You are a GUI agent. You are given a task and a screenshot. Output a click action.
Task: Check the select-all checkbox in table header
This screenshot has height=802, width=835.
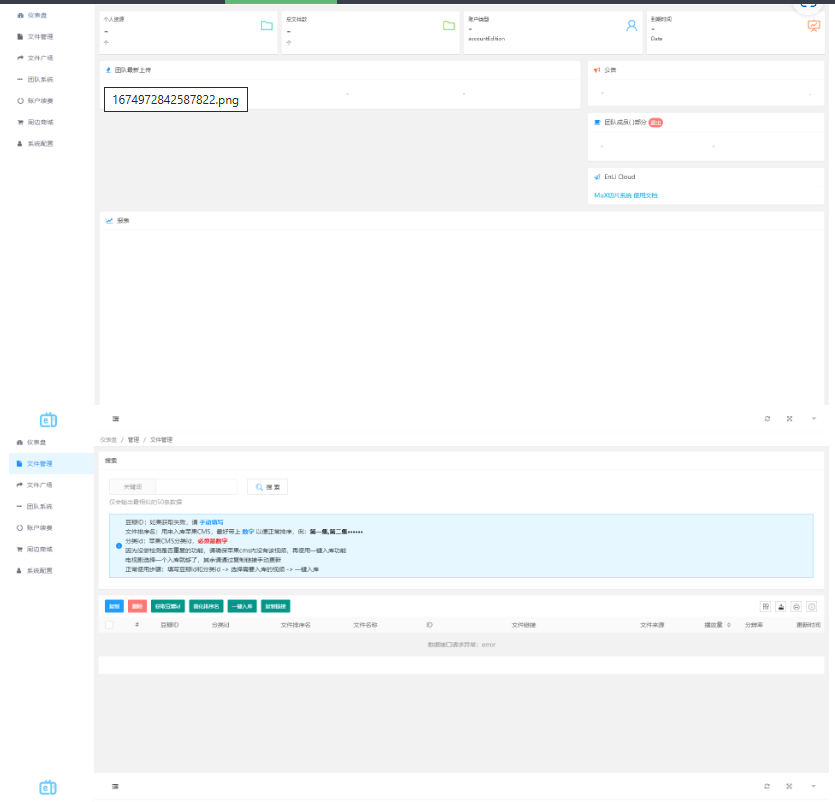(109, 625)
